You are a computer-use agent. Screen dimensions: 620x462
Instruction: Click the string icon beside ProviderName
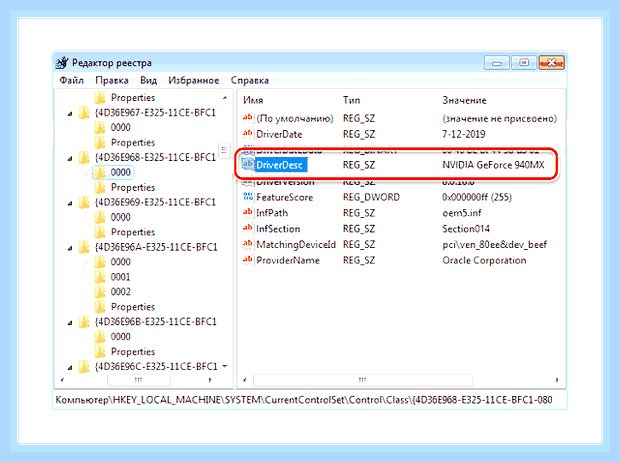[x=248, y=260]
